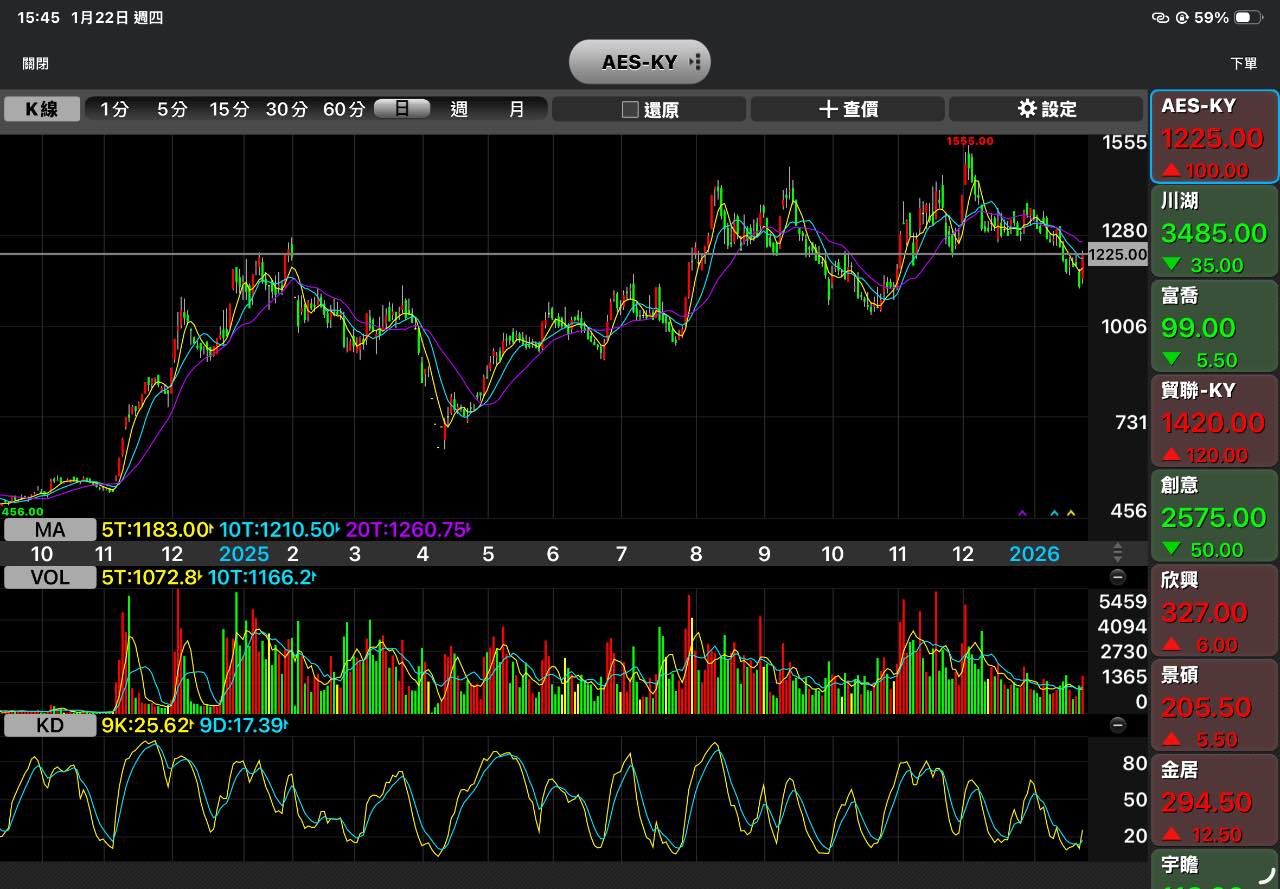This screenshot has height=889, width=1280.
Task: Select 貿聯-KY in the watchlist
Action: click(1215, 422)
